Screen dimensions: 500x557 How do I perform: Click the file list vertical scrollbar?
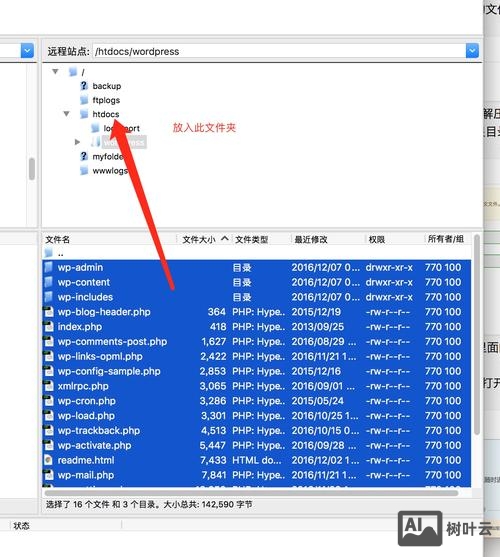click(477, 334)
